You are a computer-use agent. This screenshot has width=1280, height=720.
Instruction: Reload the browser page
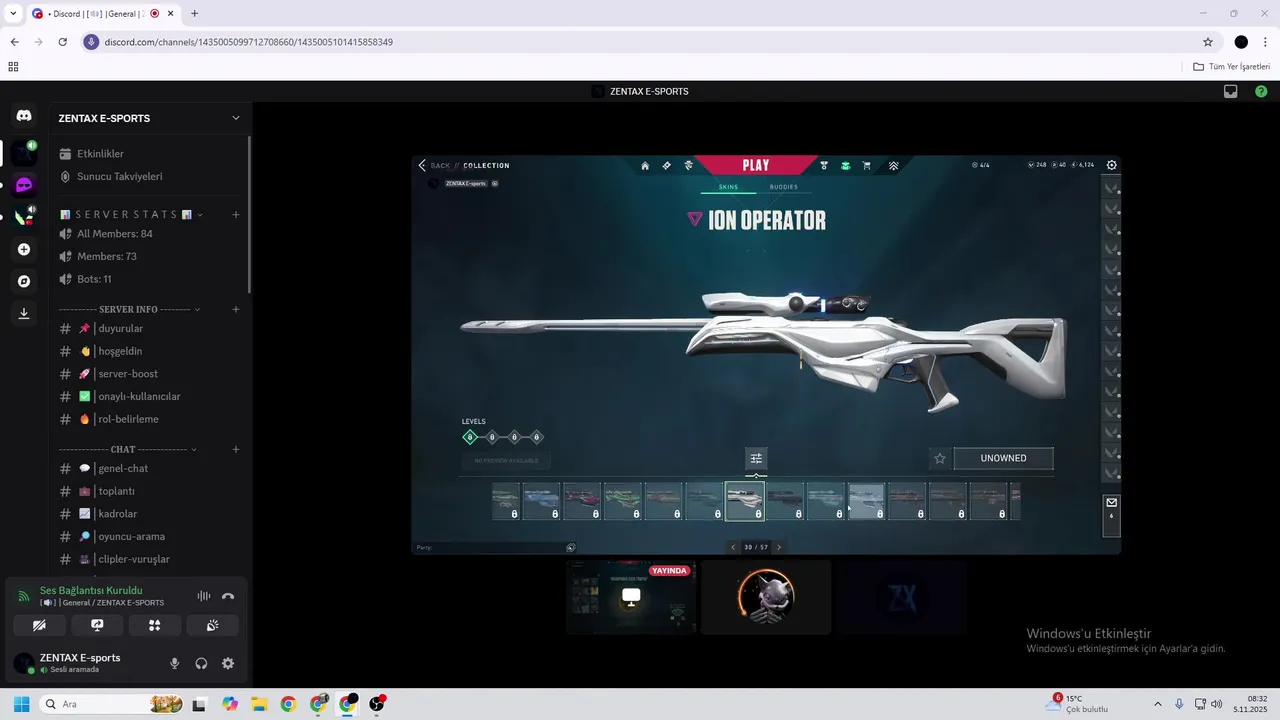click(63, 42)
